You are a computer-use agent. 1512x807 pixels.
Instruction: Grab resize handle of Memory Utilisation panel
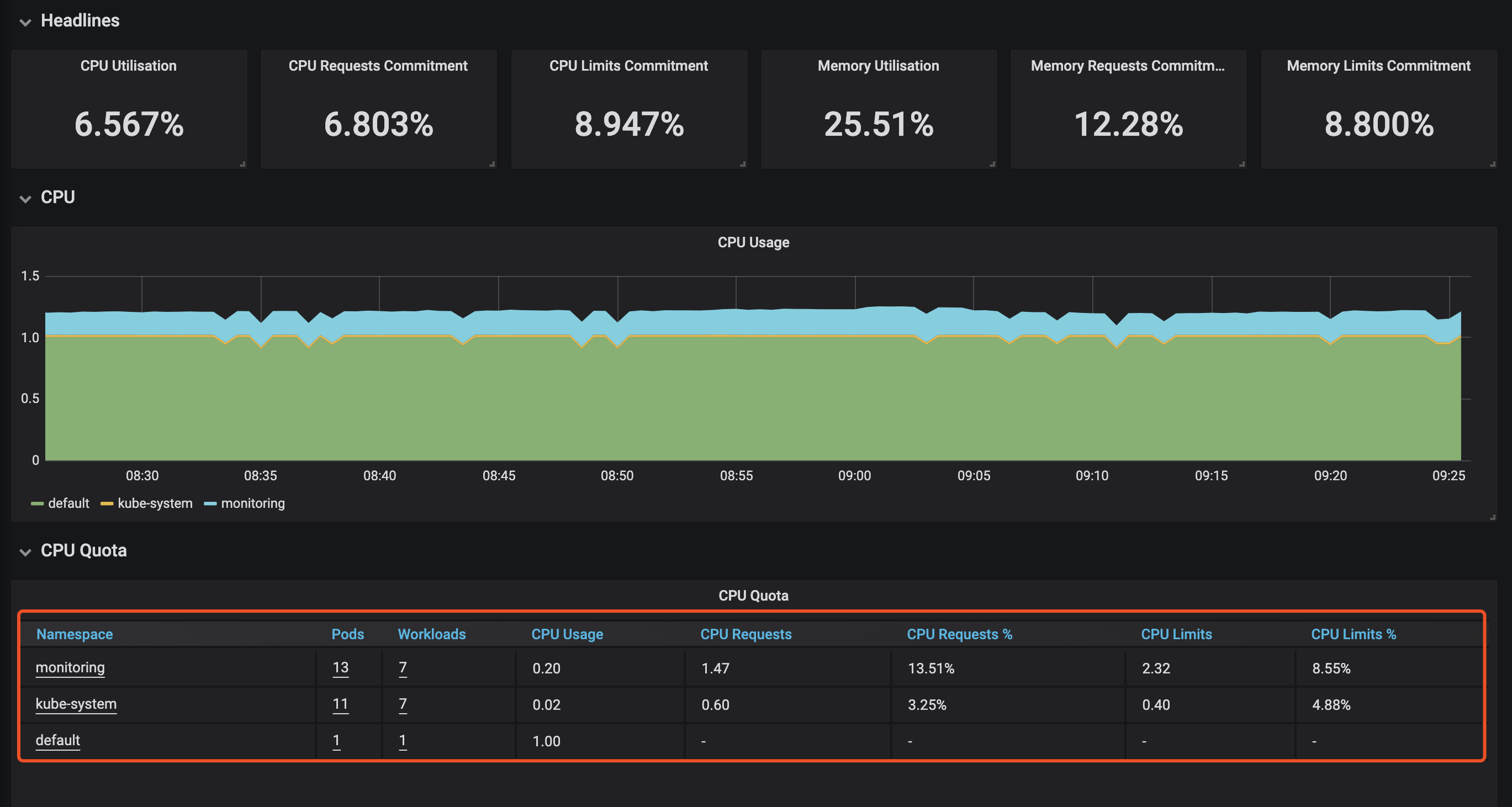coord(992,164)
